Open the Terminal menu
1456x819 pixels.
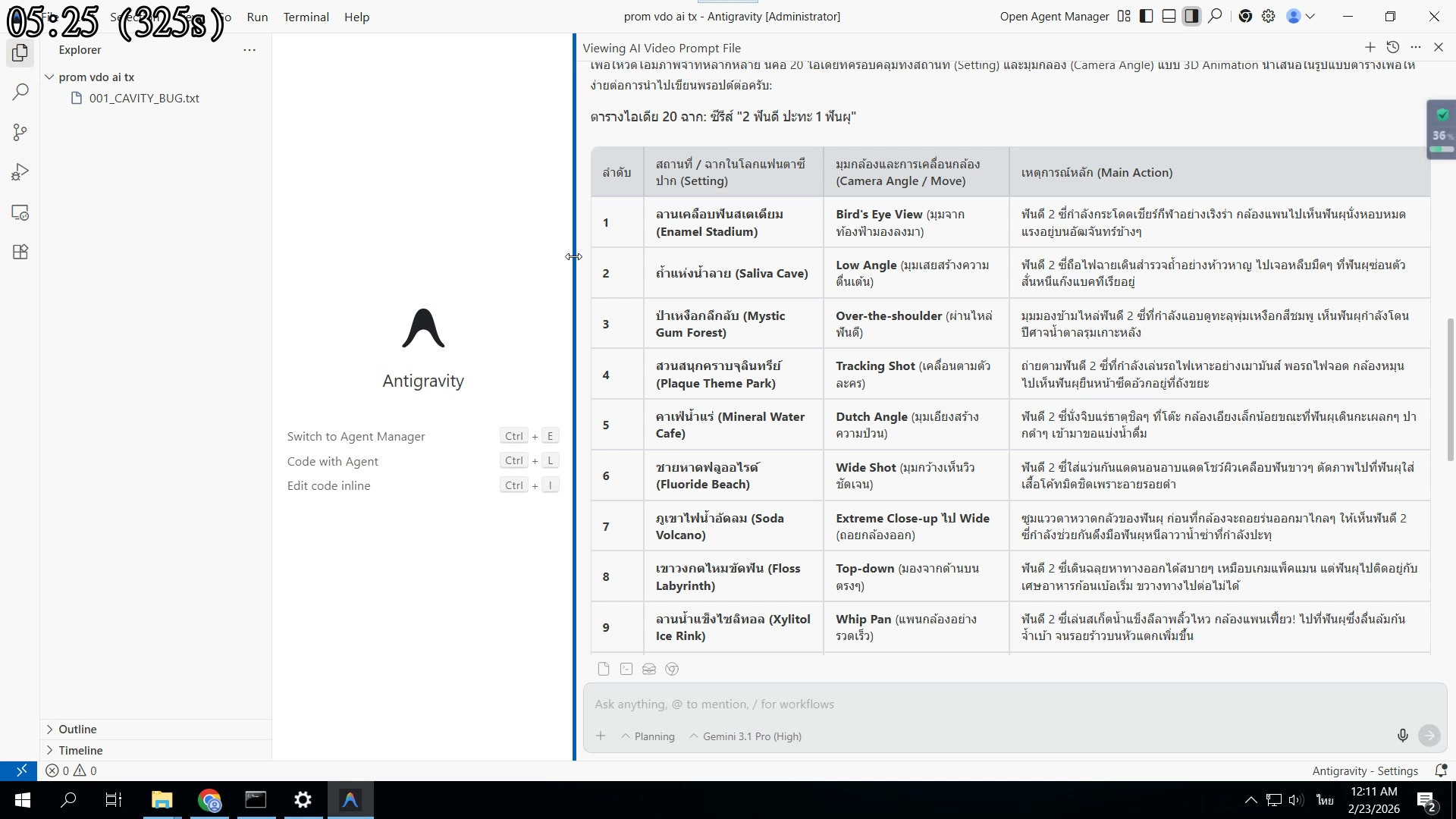[x=306, y=17]
